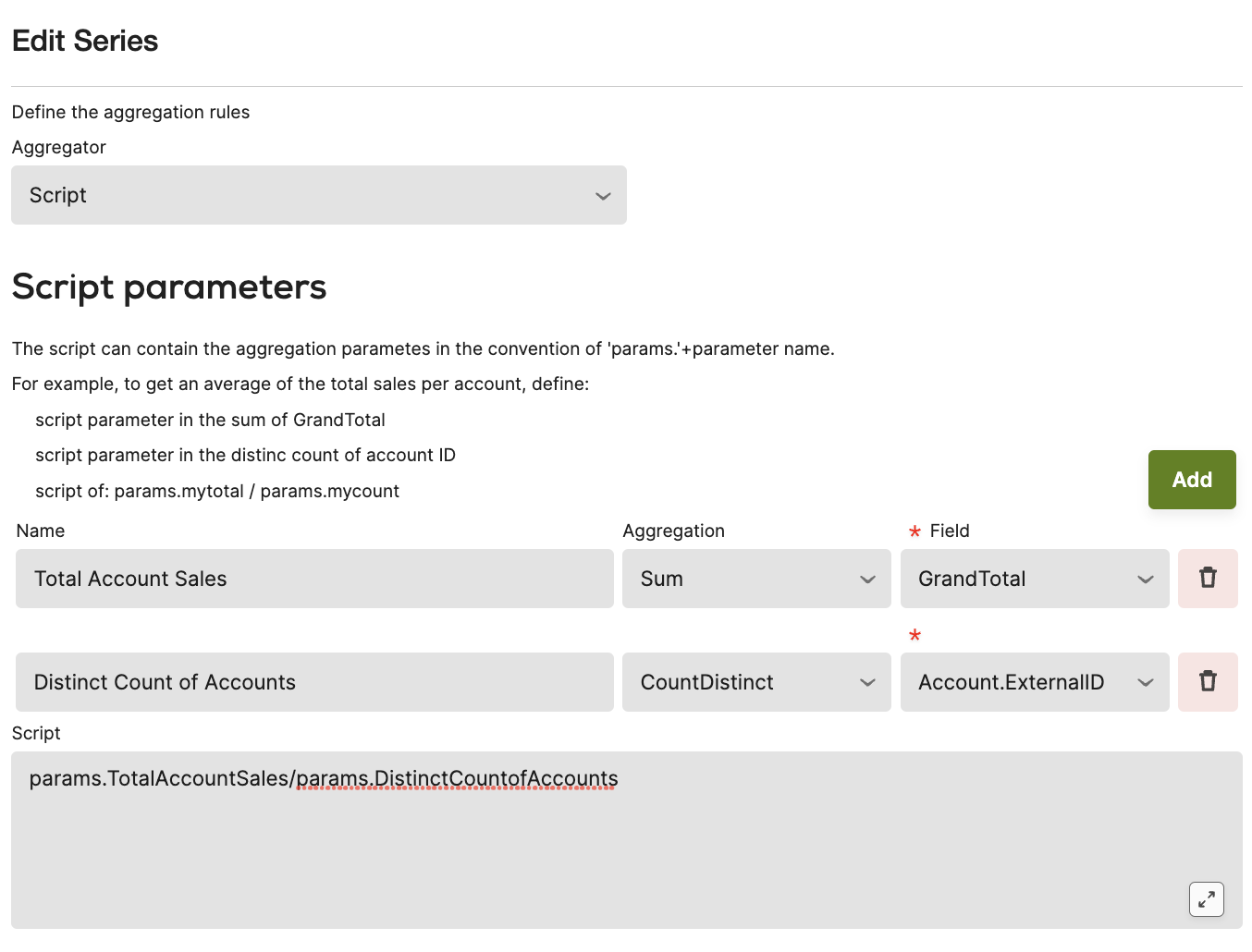Delete the Distinct Count of Accounts row
The height and width of the screenshot is (952, 1252).
pos(1208,682)
